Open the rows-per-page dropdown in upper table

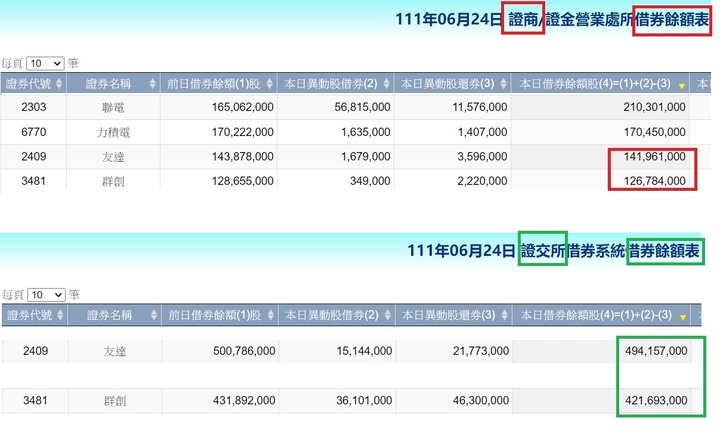click(x=45, y=63)
